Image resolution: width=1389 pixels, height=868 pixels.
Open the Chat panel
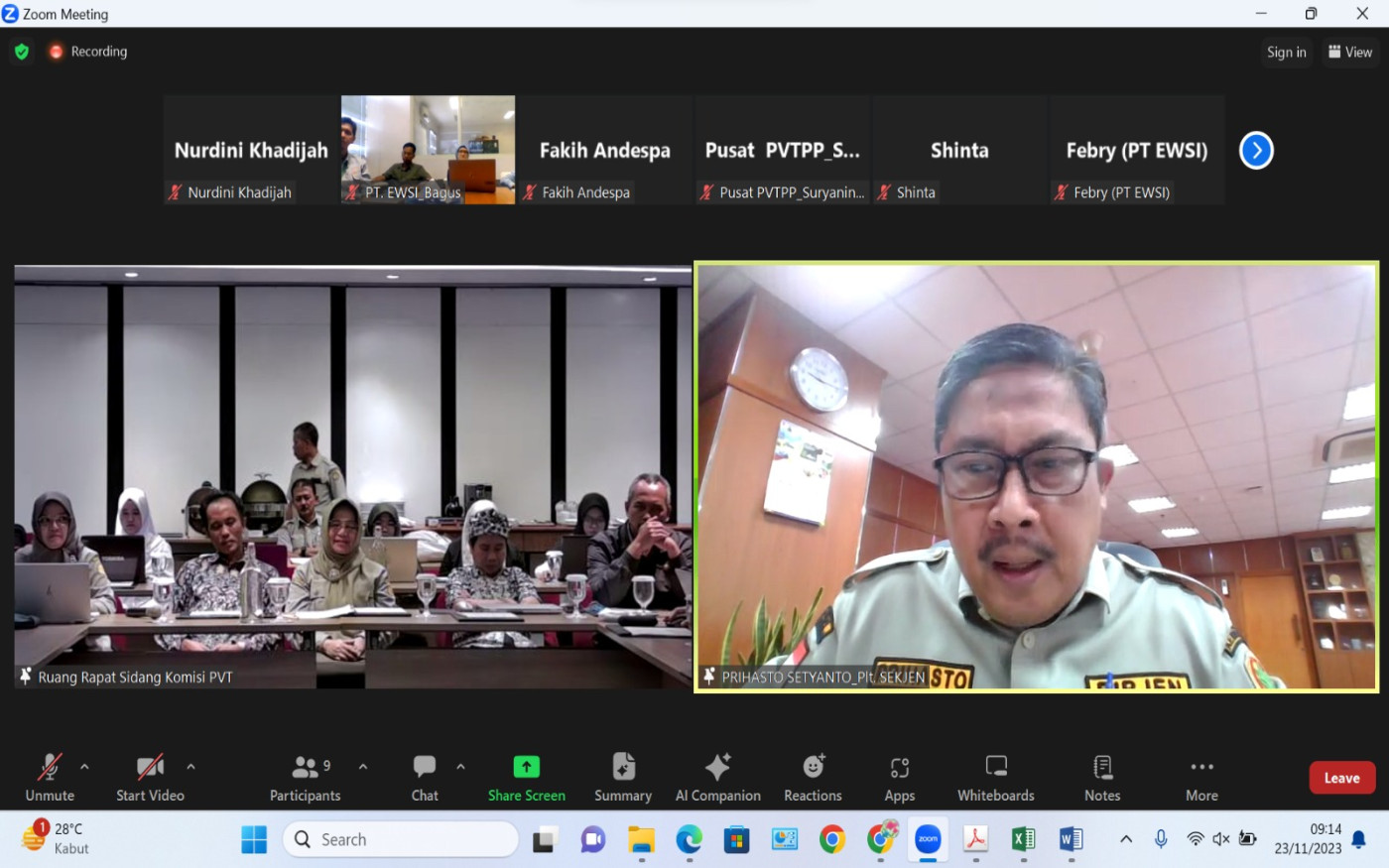[x=425, y=777]
